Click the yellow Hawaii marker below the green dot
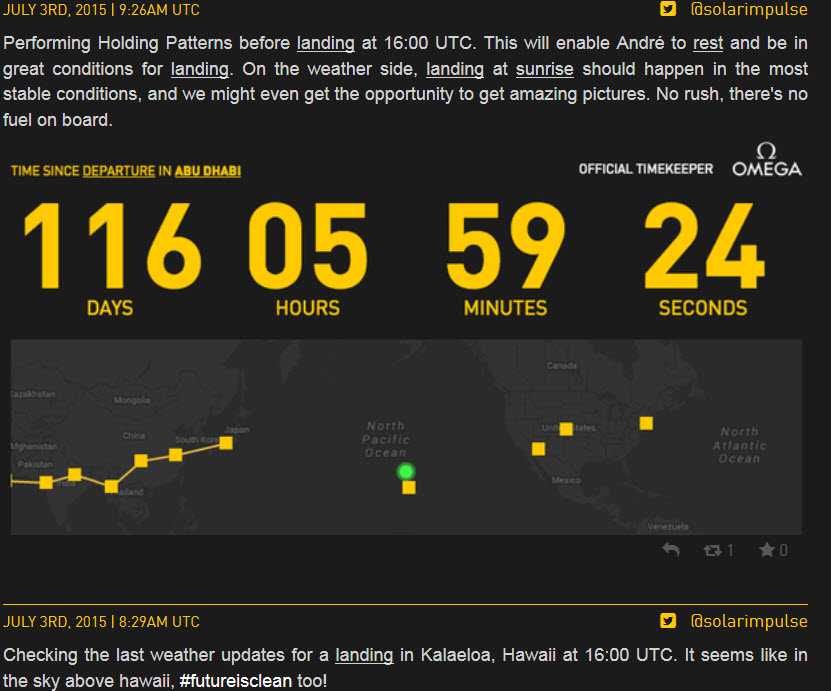 point(409,487)
